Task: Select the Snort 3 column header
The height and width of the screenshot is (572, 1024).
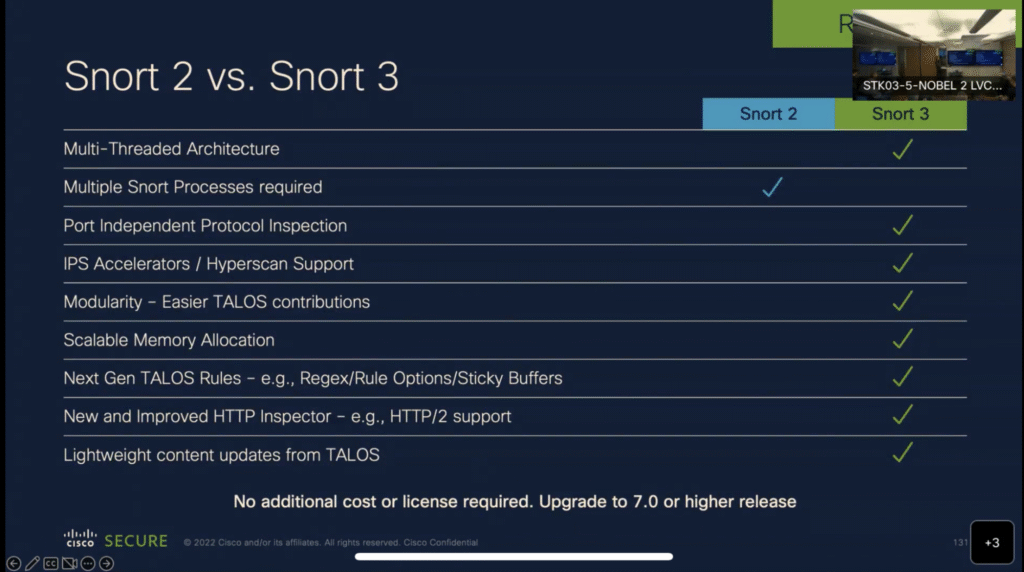Action: 900,114
